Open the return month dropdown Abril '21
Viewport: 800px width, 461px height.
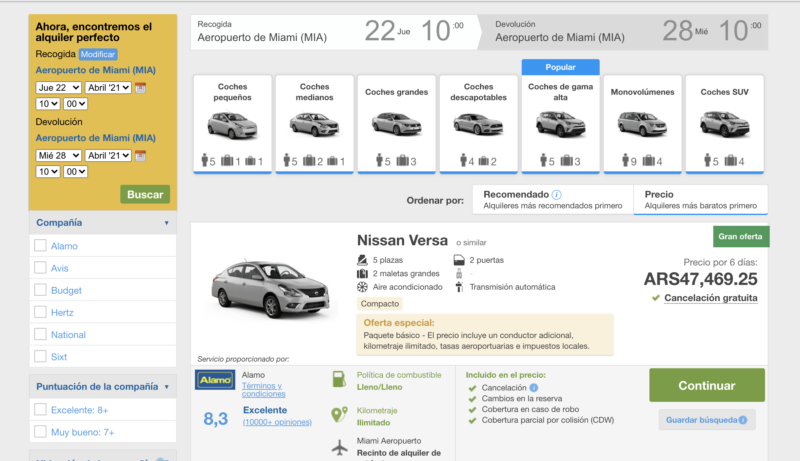pos(108,155)
